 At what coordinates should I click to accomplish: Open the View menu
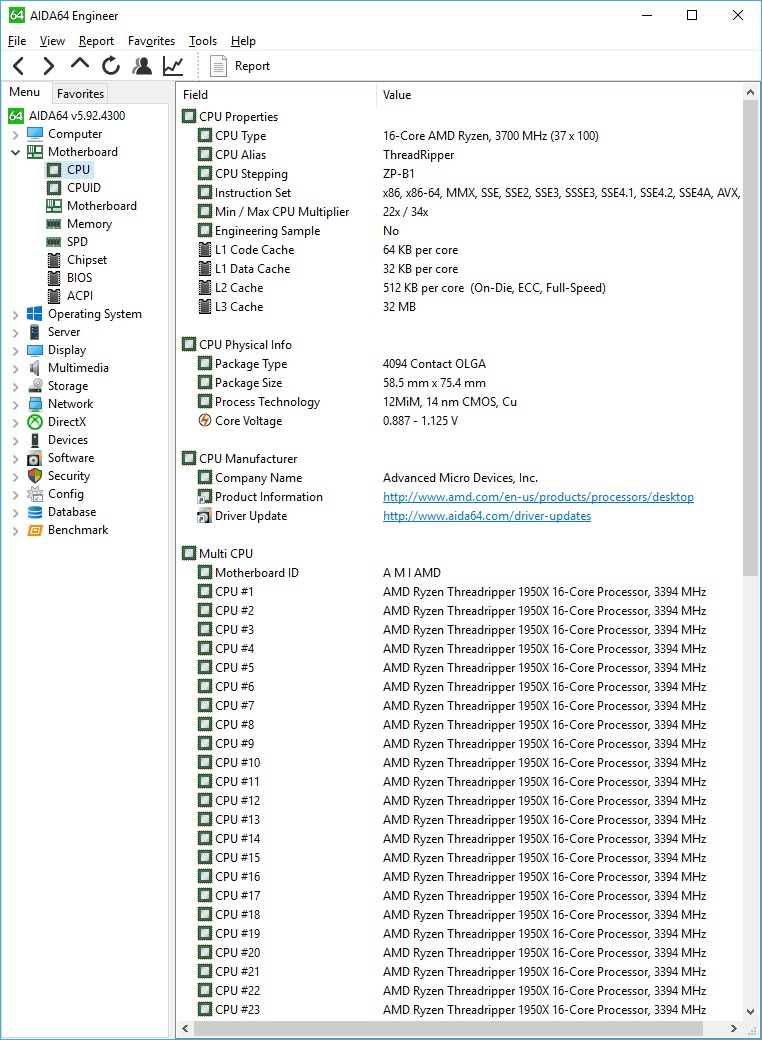[x=52, y=40]
